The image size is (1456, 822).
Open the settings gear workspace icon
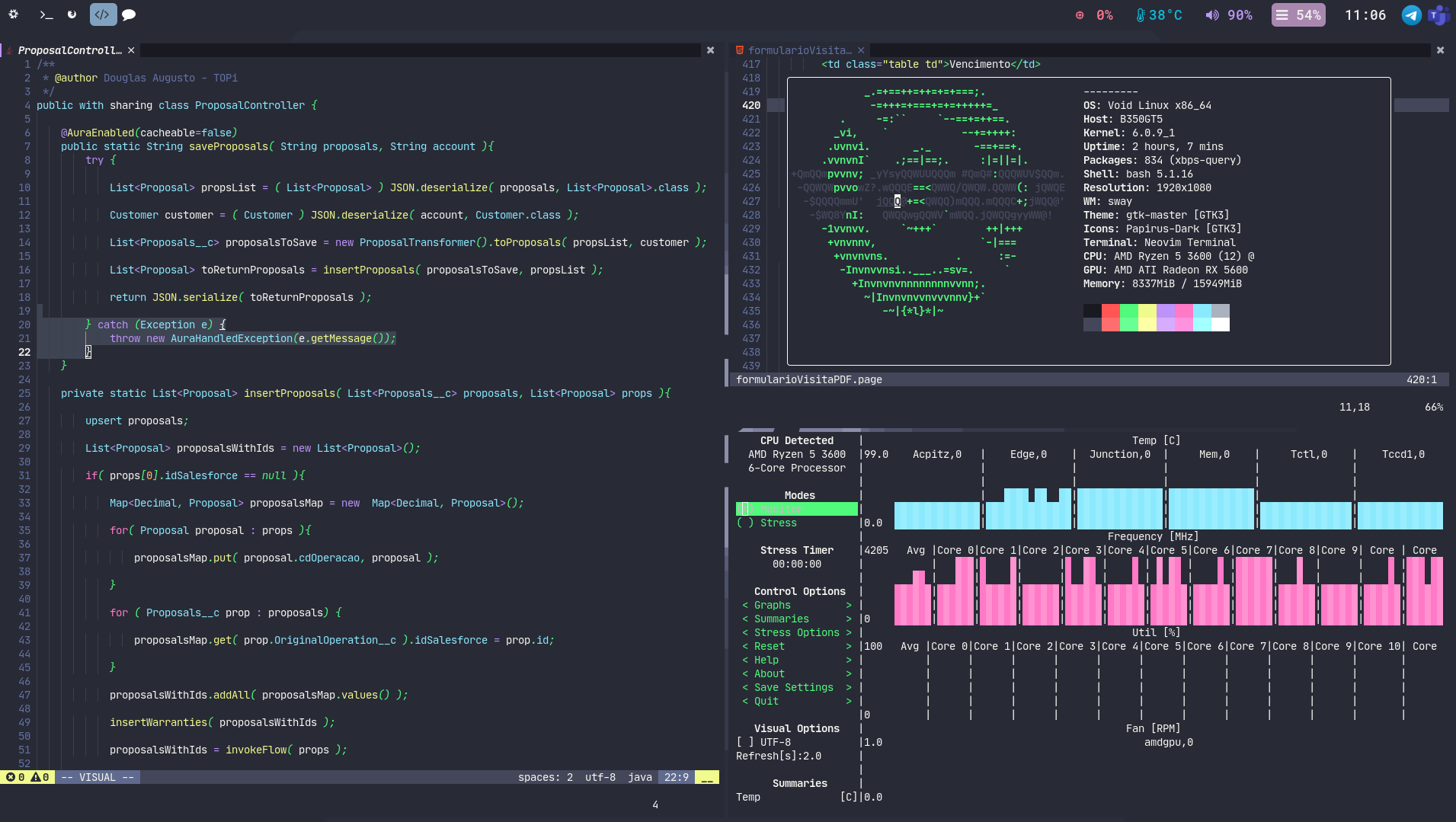(14, 14)
